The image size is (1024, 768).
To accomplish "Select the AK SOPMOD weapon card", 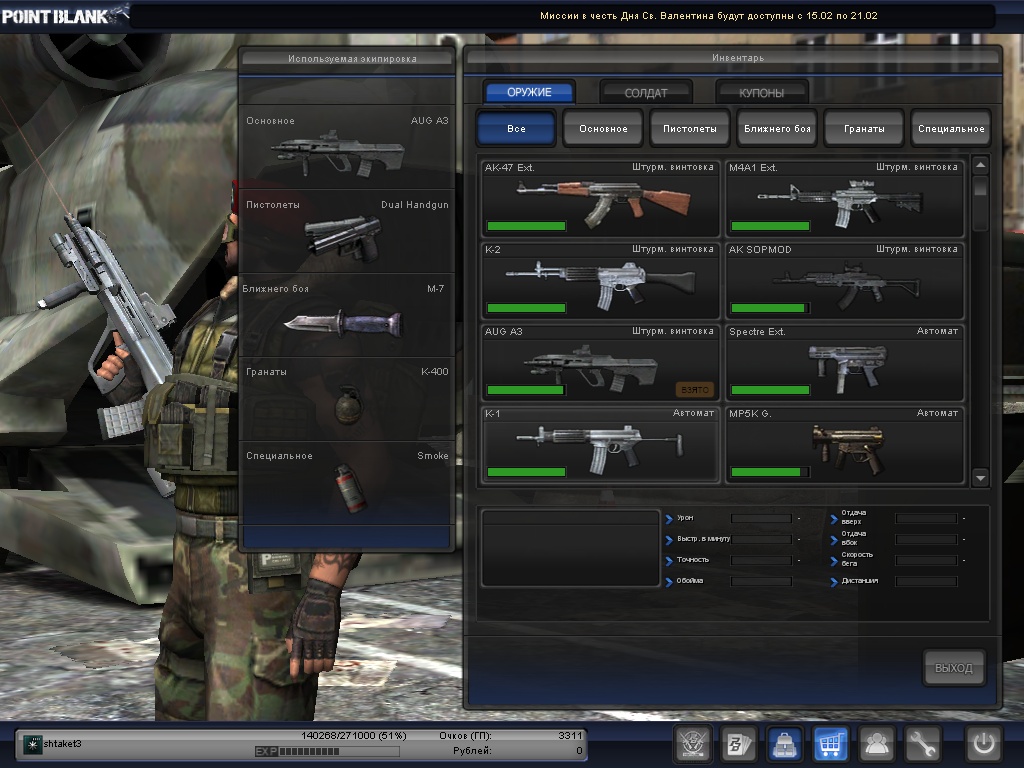I will pos(845,281).
